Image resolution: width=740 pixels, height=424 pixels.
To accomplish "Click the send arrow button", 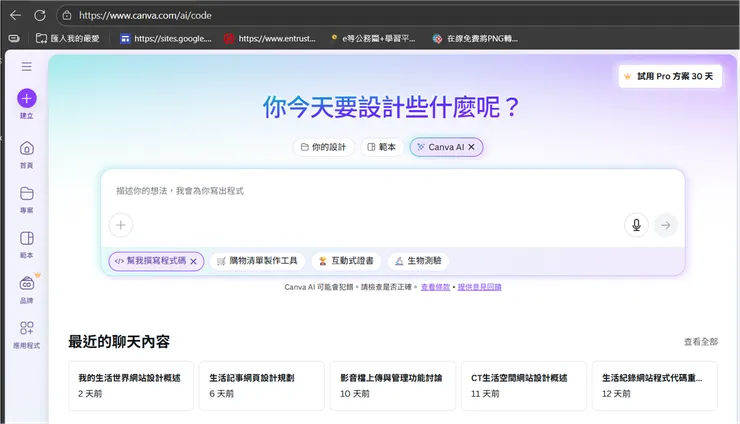I will coord(665,225).
